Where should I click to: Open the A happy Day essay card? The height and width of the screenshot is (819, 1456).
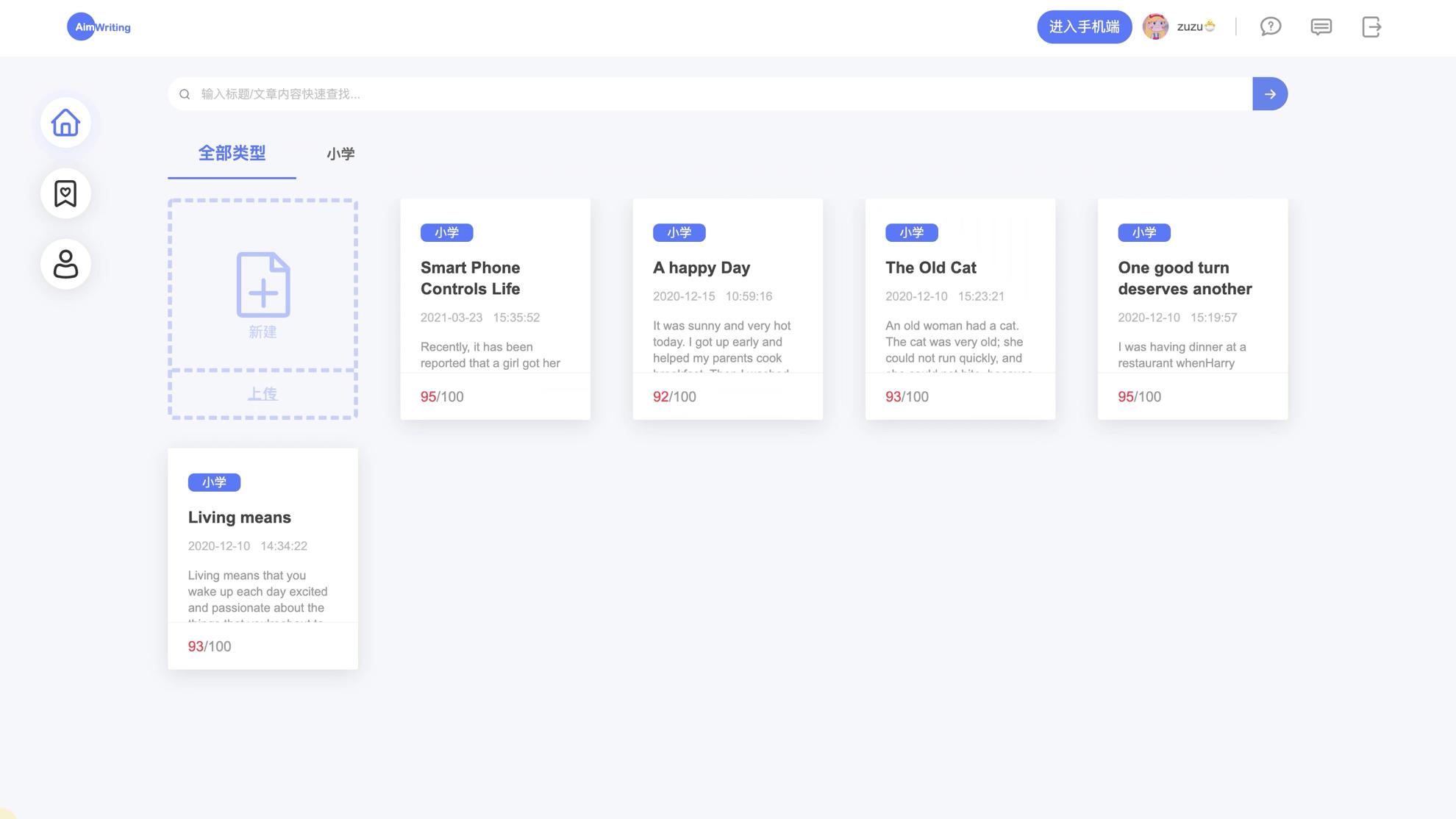(x=701, y=268)
